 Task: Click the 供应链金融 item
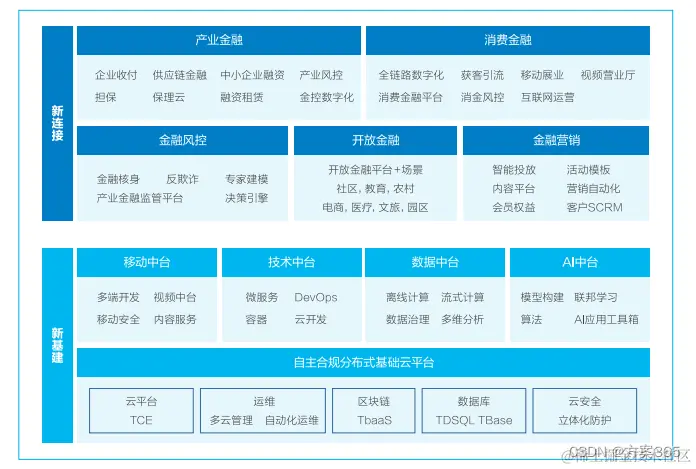180,75
